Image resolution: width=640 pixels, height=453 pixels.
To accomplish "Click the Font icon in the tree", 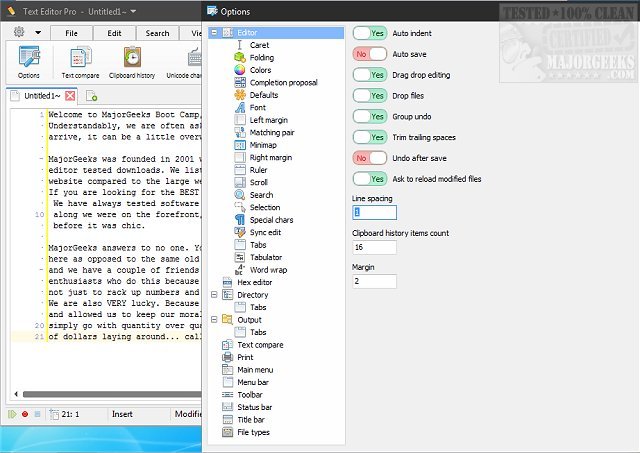I will [240, 108].
